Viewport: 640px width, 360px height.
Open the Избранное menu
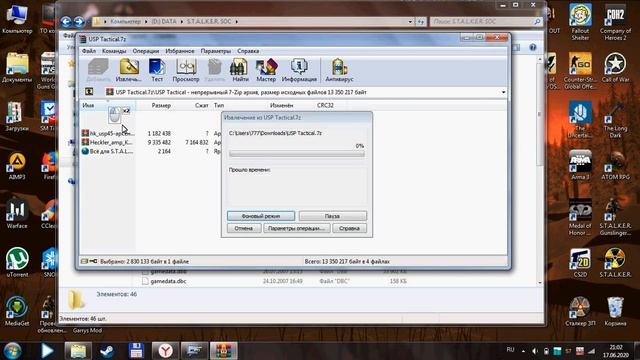180,51
